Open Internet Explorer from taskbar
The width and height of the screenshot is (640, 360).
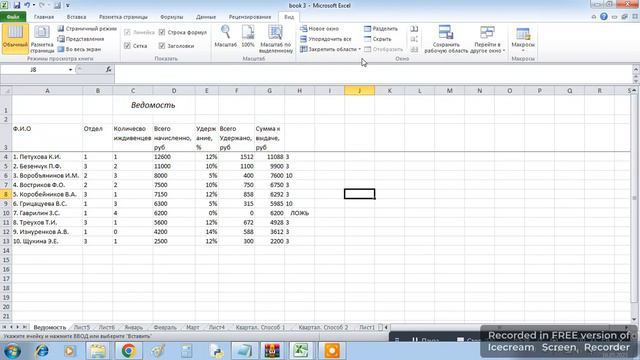42,351
